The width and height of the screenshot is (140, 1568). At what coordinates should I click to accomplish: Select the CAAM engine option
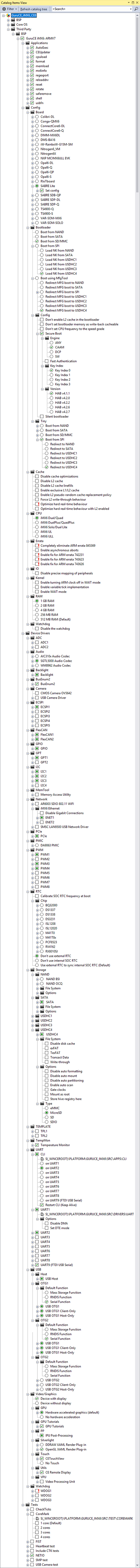click(x=52, y=348)
